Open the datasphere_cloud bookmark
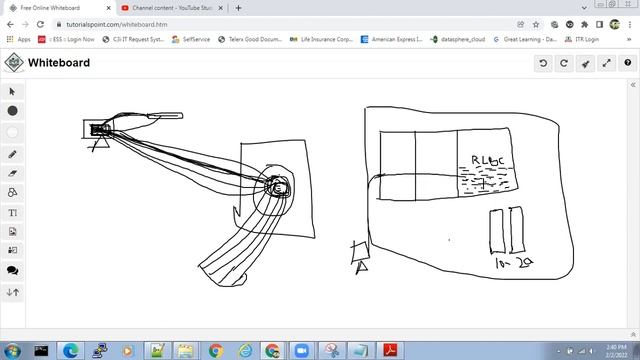 [458, 39]
